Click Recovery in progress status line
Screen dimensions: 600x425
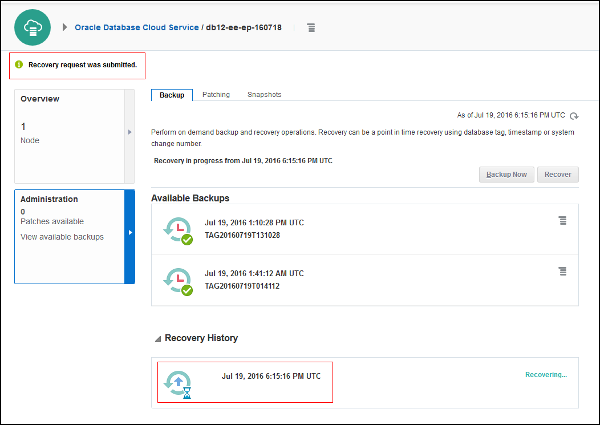pyautogui.click(x=243, y=161)
